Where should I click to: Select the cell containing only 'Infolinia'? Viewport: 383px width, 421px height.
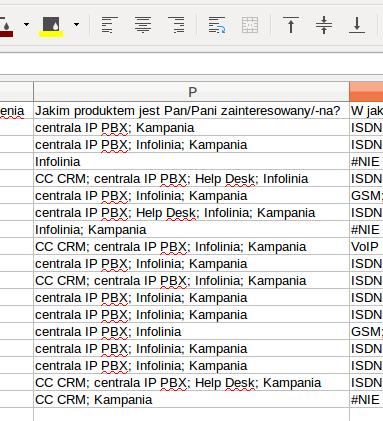191,161
